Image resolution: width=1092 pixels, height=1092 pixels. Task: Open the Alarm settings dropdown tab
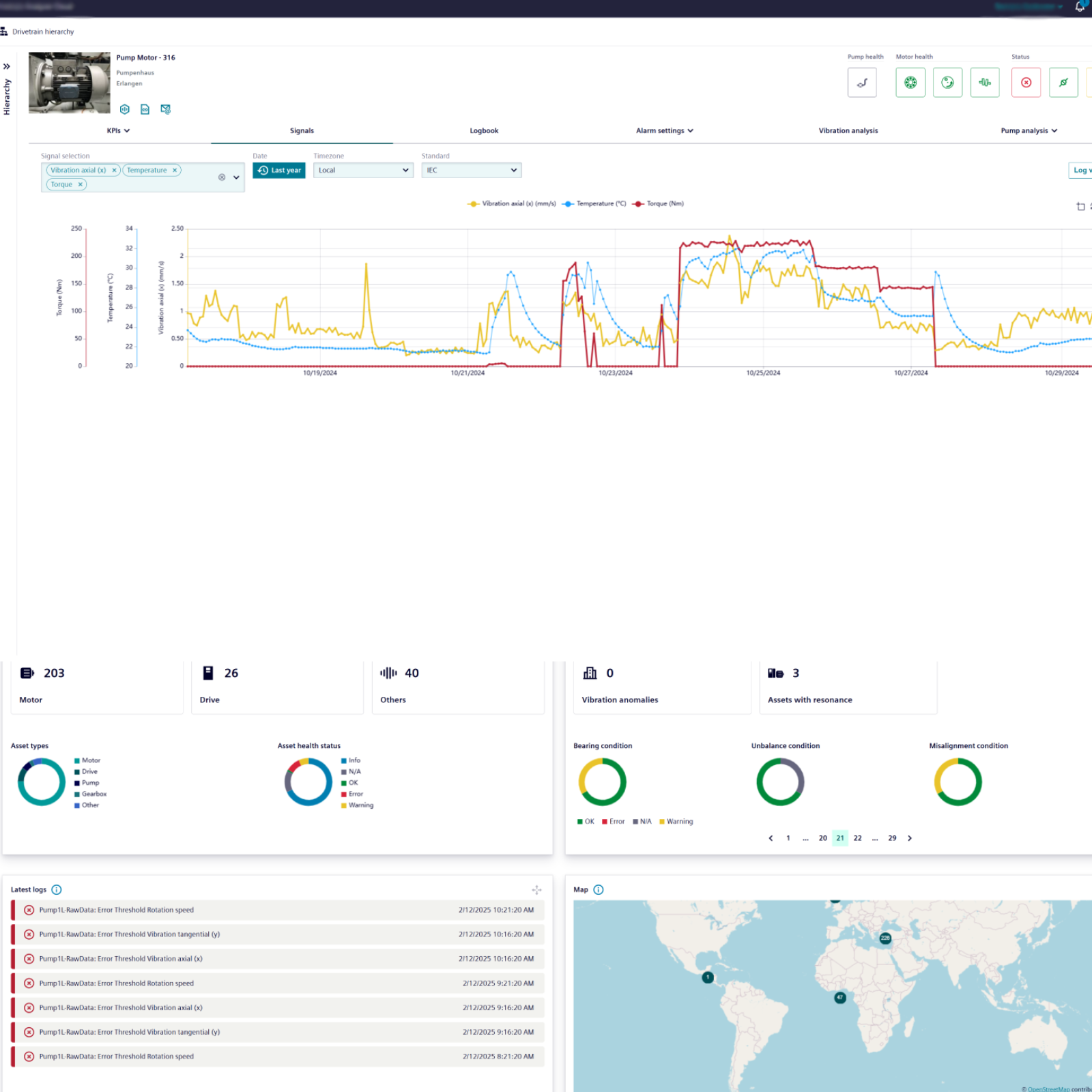665,130
